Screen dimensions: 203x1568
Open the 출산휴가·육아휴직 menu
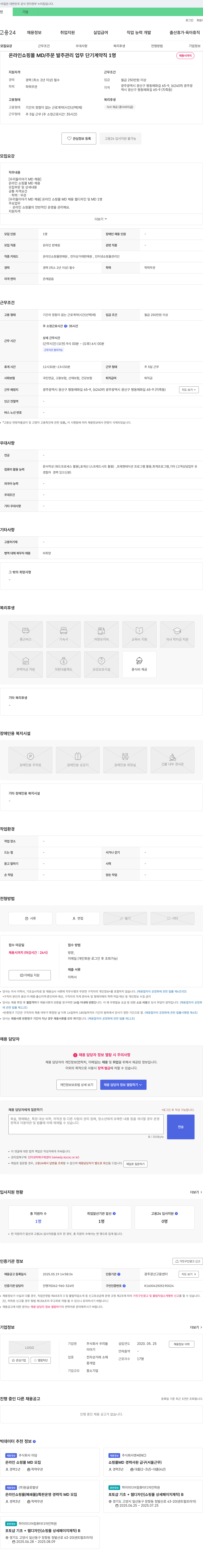[185, 33]
